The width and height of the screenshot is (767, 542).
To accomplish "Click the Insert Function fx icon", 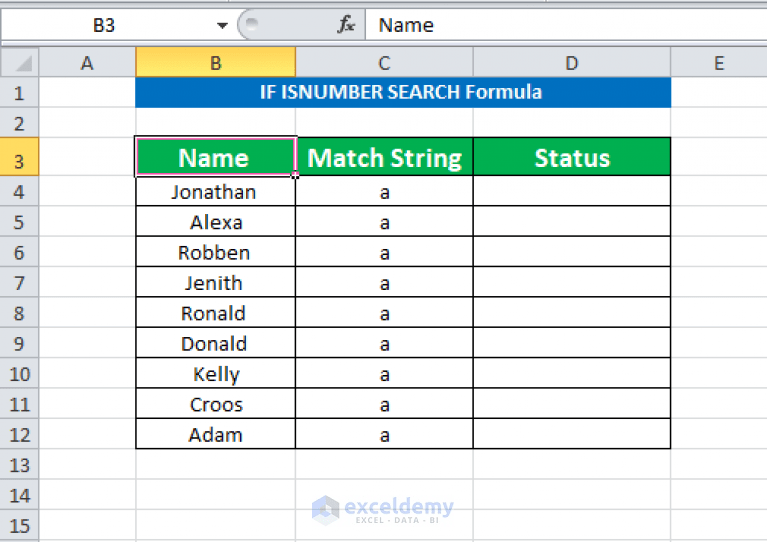I will 346,24.
